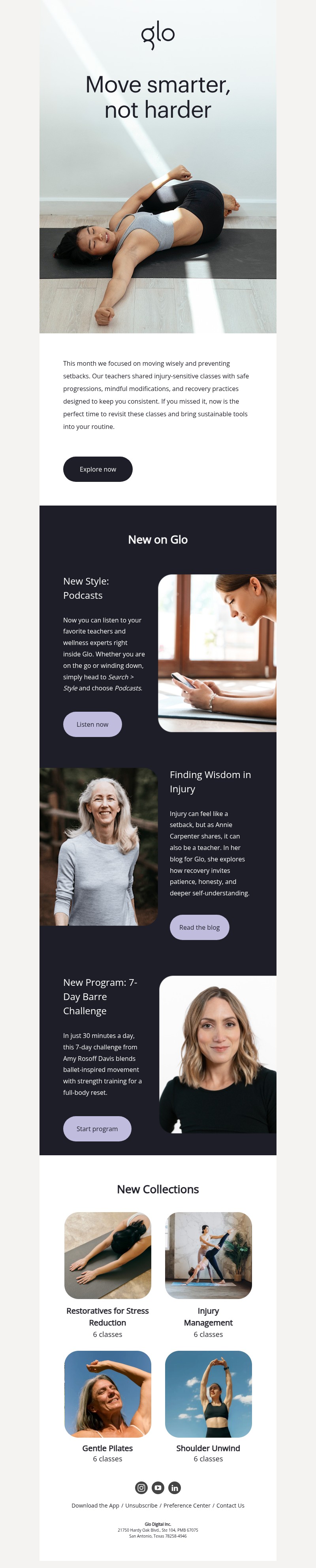Click the glo logo at top
Viewport: 316px width, 1568px height.
pos(158,35)
